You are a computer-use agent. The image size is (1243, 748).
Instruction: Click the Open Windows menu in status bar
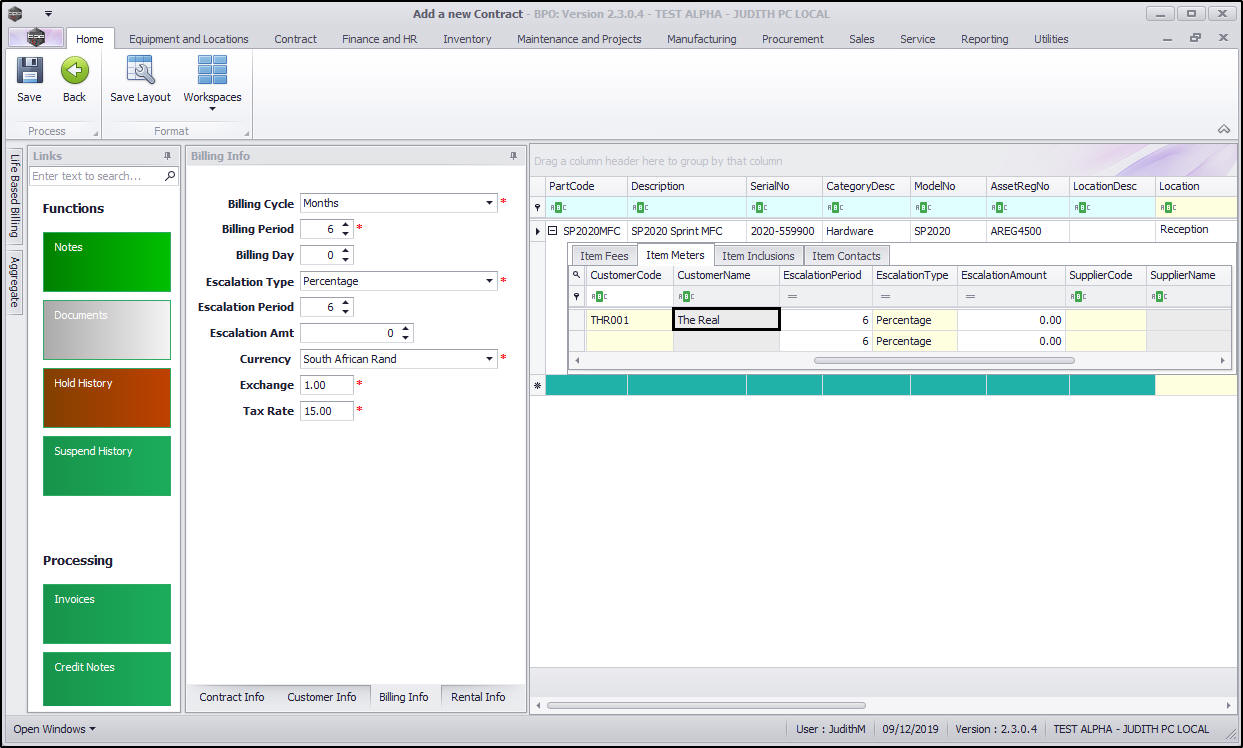tap(55, 729)
